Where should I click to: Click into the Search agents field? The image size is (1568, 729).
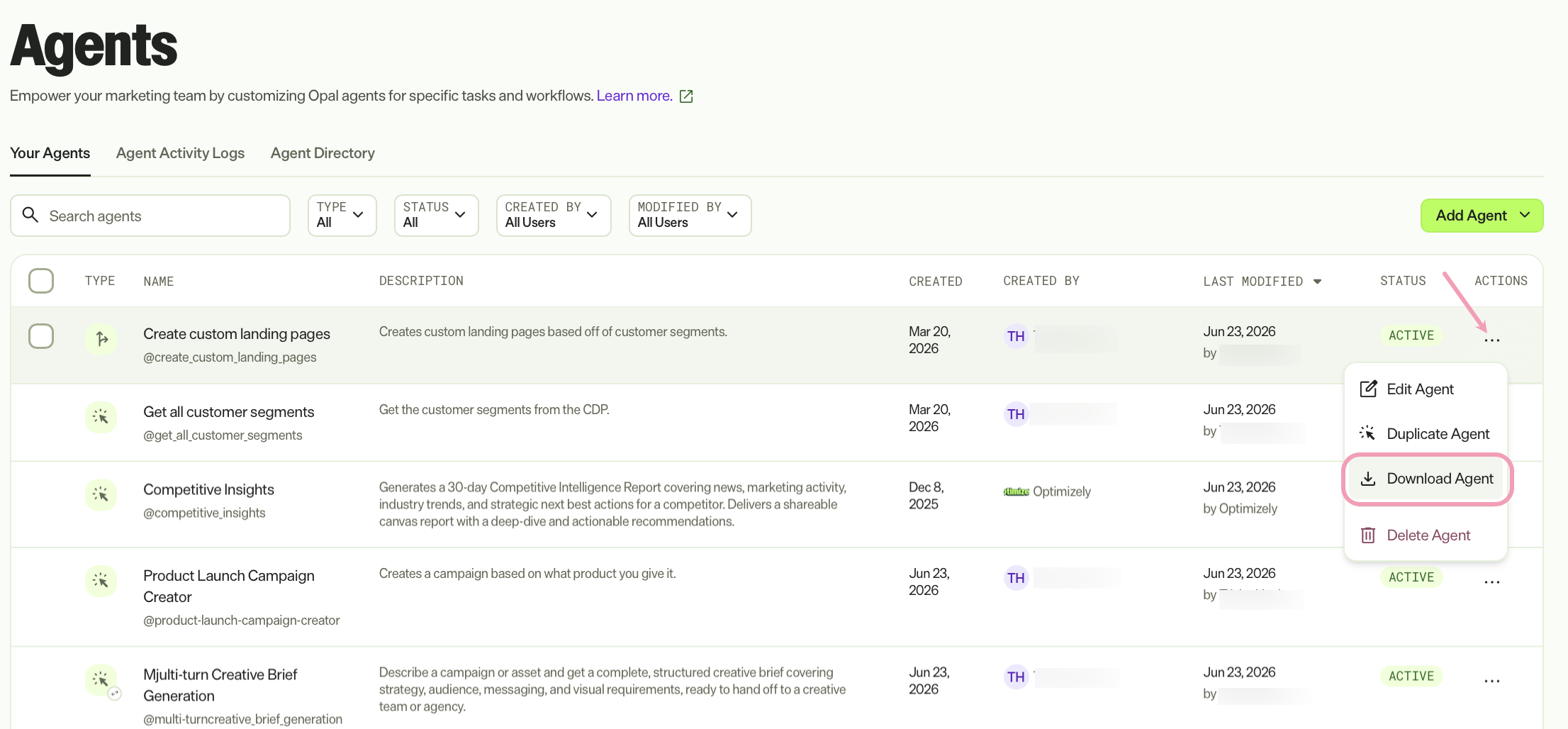(150, 216)
